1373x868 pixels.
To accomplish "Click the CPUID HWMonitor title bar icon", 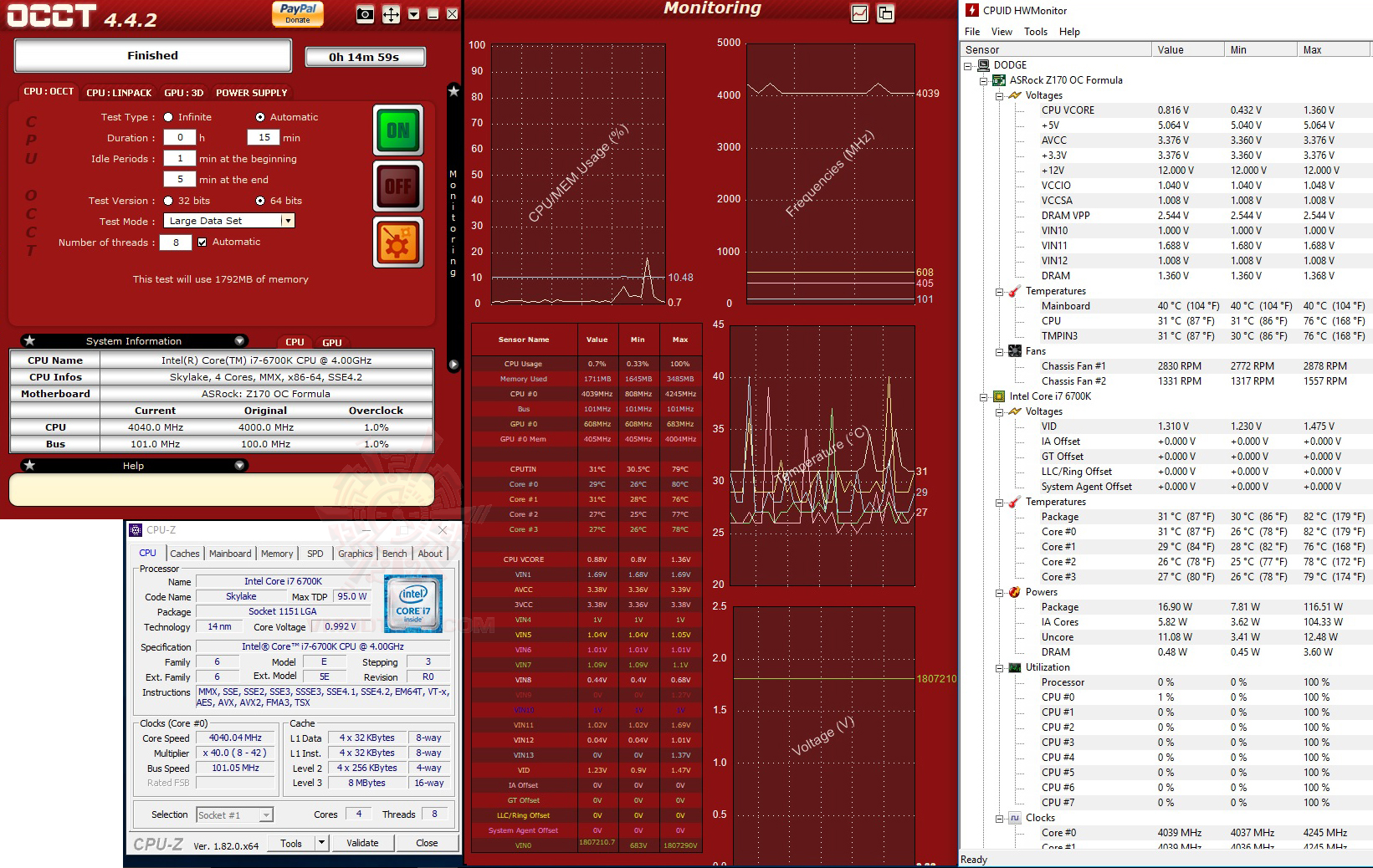I will click(971, 10).
